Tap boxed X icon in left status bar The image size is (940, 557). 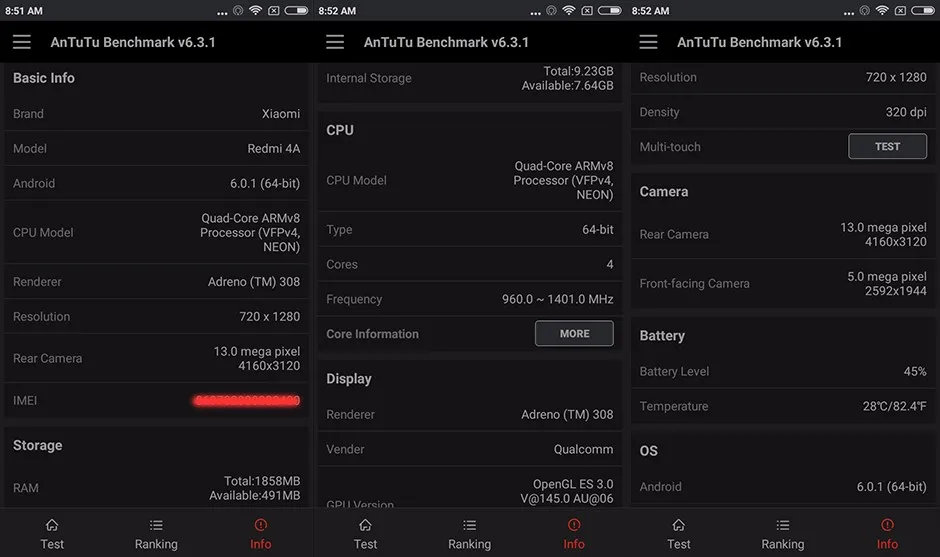274,10
